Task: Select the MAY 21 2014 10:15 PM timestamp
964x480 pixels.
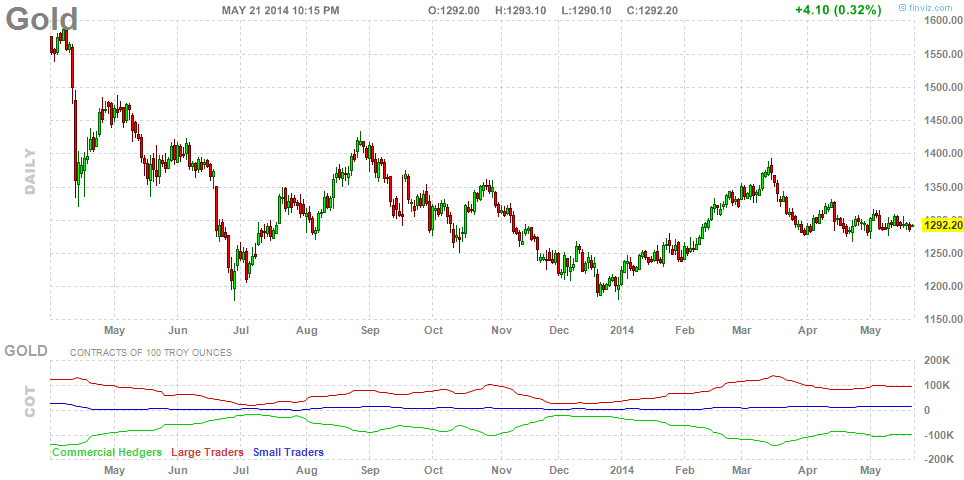Action: point(280,10)
